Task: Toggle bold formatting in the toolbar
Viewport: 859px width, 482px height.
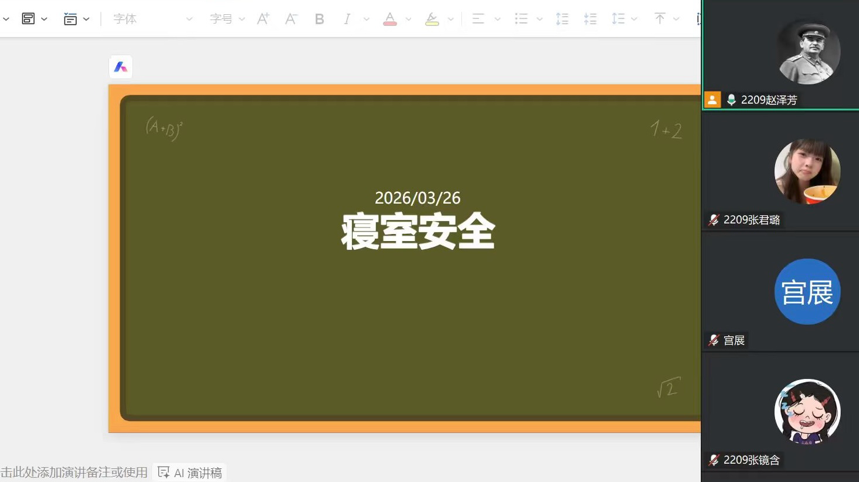Action: pos(319,19)
